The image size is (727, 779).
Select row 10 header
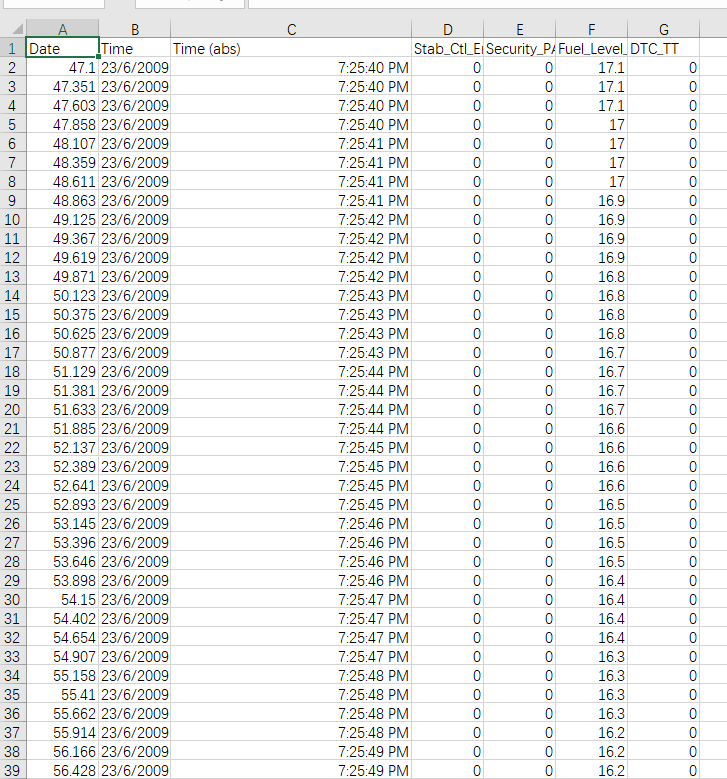point(12,220)
